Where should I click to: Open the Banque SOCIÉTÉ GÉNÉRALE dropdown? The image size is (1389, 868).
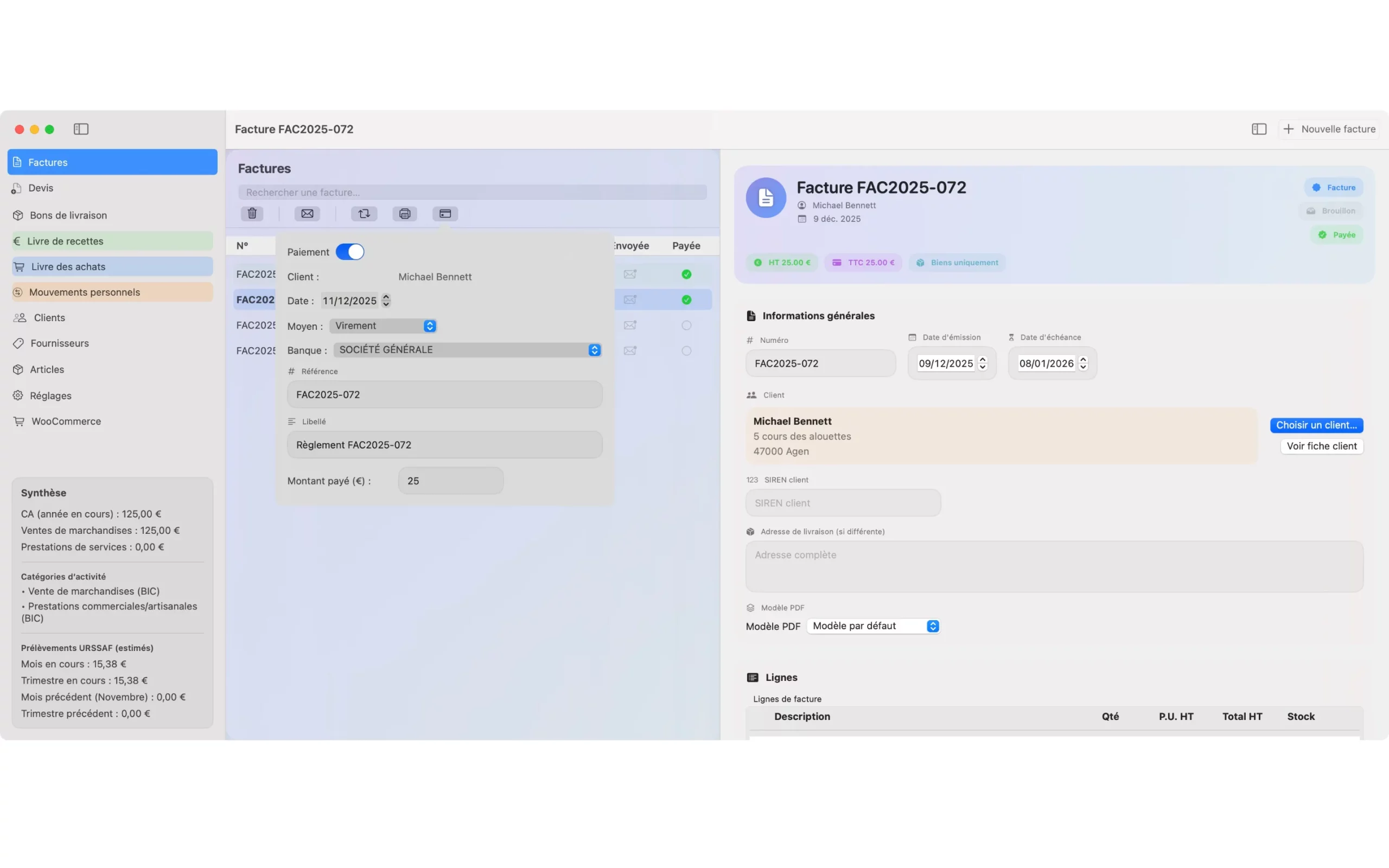coord(467,350)
